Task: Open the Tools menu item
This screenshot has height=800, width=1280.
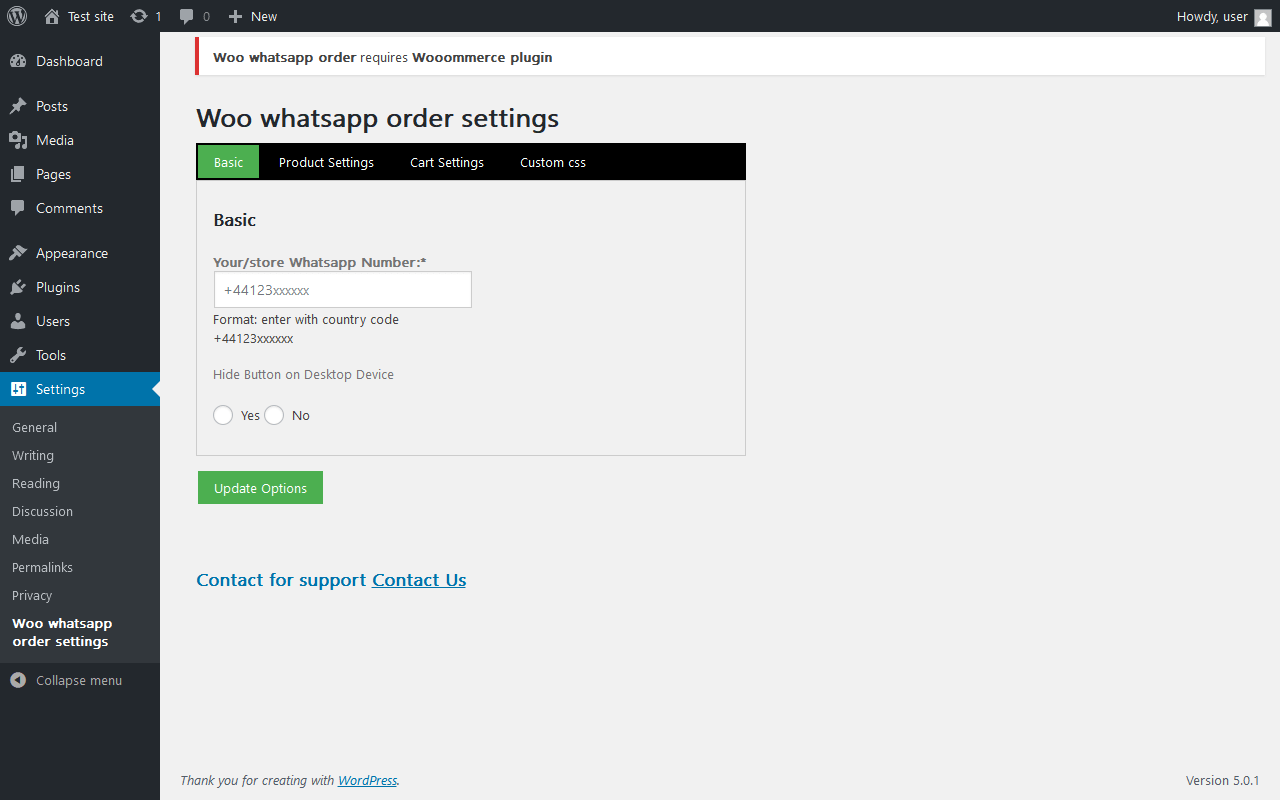Action: (x=80, y=355)
